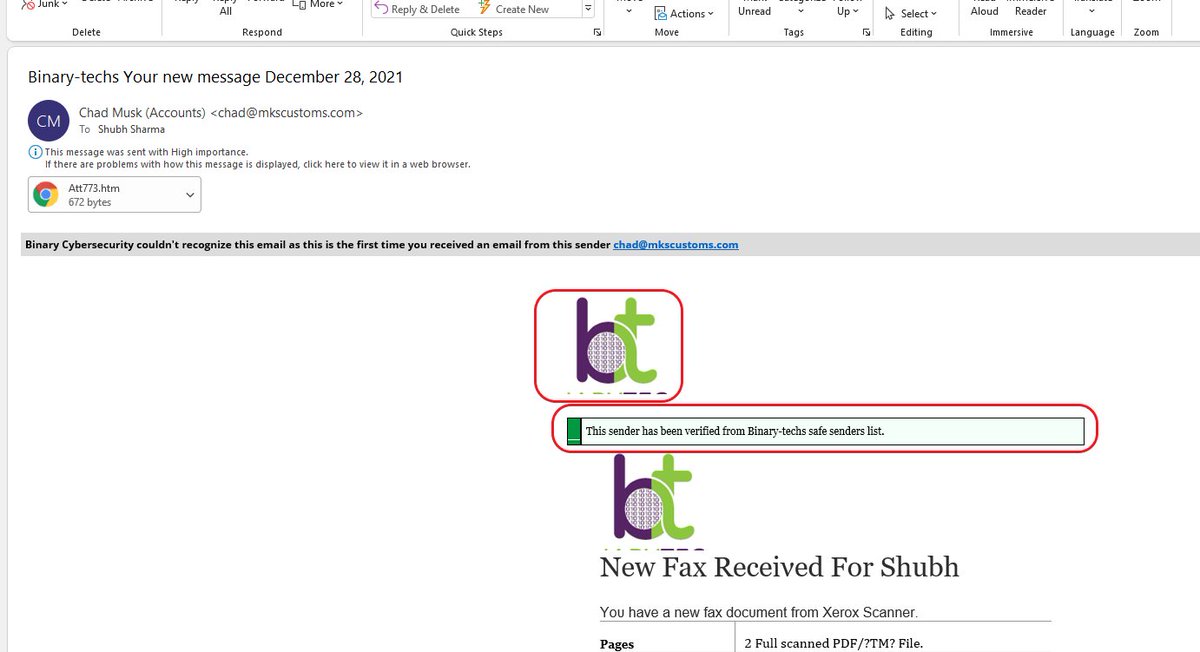Click the Junk blocked-sender icon

28,5
